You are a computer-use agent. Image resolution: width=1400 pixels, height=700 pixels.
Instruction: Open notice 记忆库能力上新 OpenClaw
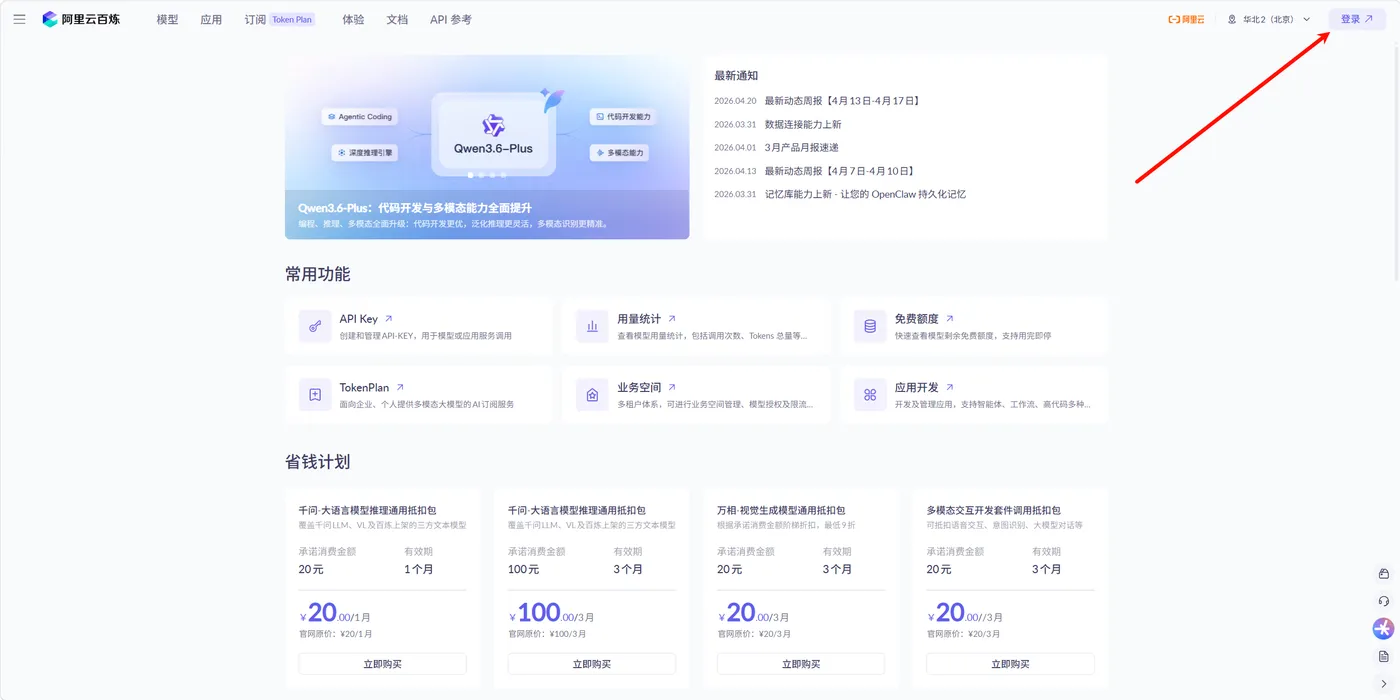tap(865, 194)
